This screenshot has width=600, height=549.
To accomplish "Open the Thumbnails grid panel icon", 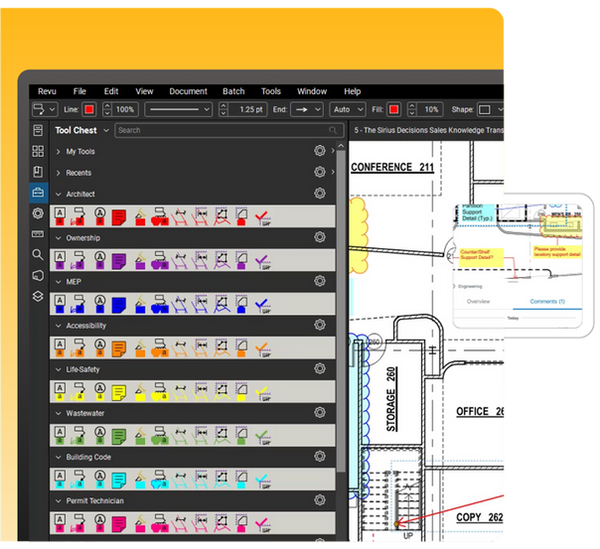I will (38, 151).
